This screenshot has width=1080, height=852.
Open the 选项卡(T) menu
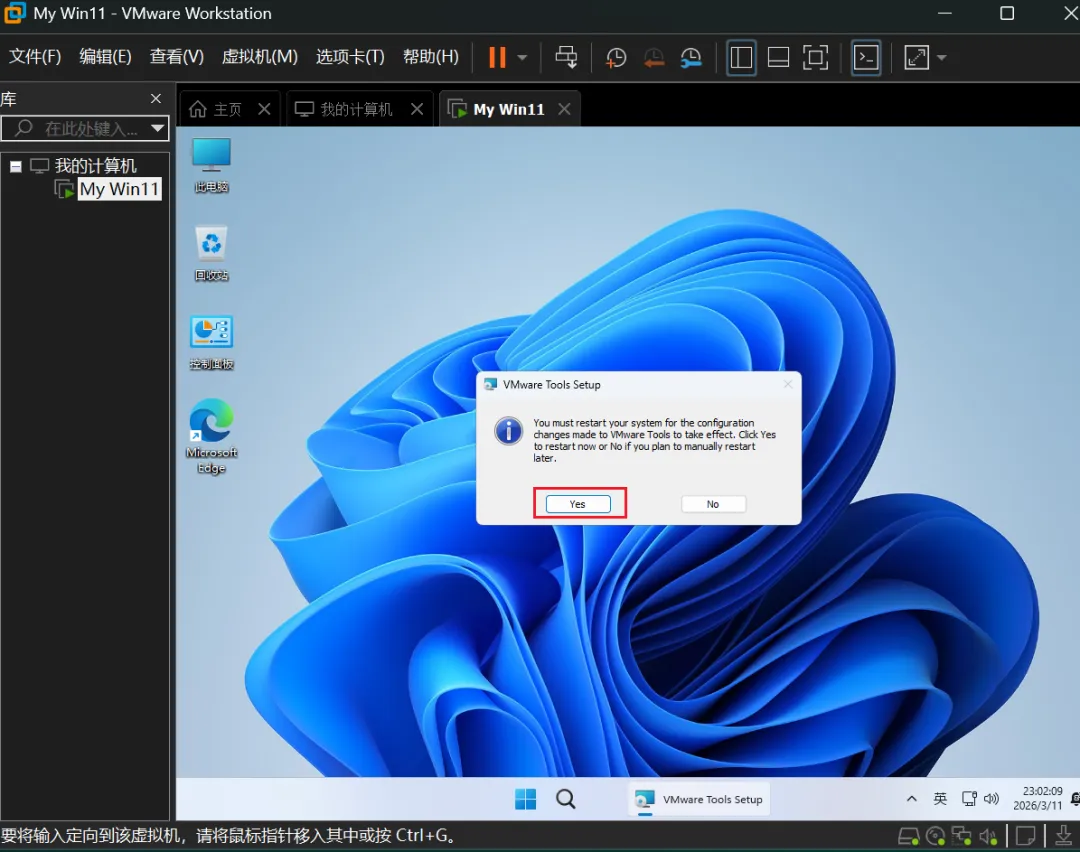350,56
